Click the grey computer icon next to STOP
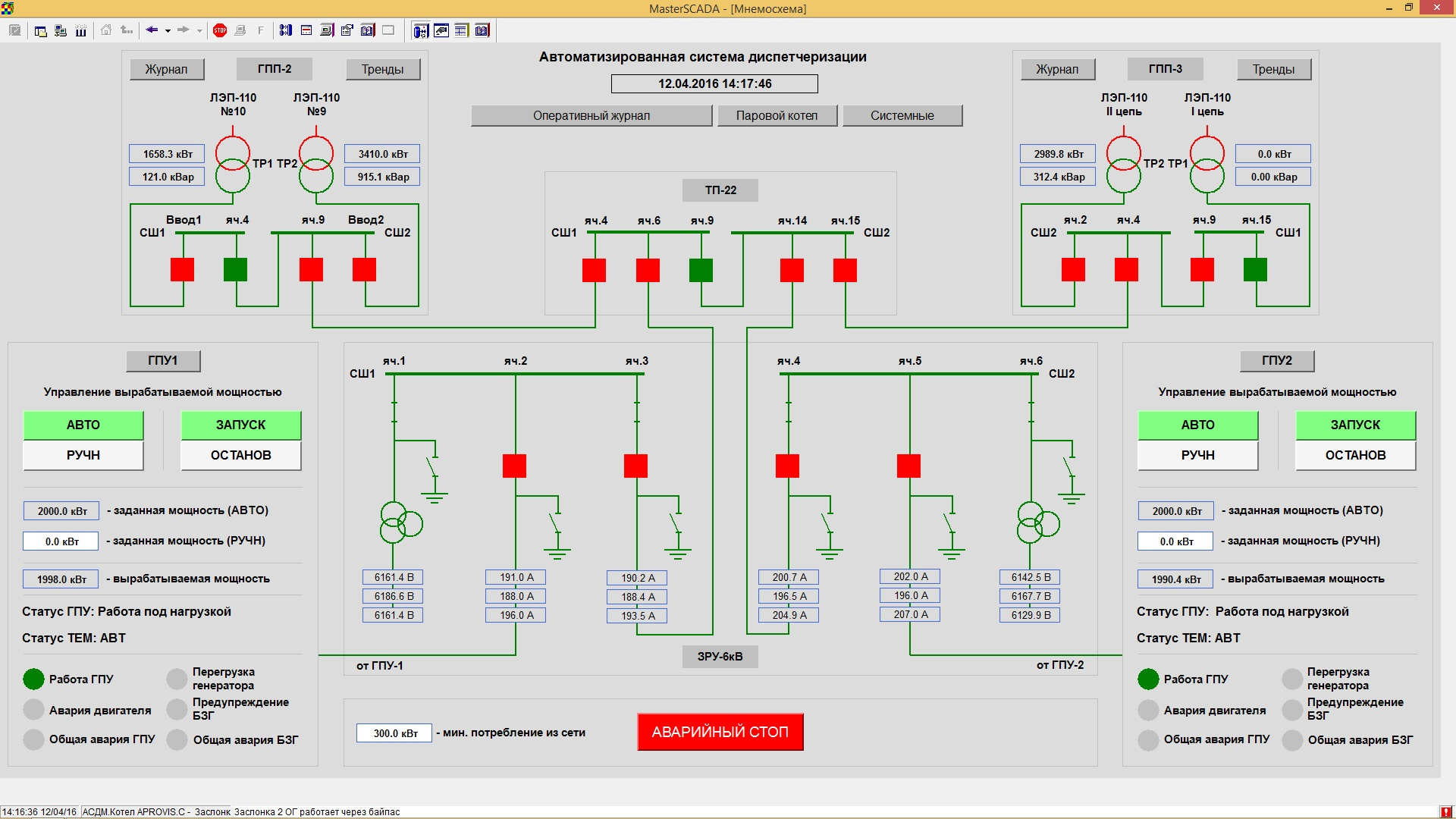Image resolution: width=1456 pixels, height=819 pixels. point(240,30)
